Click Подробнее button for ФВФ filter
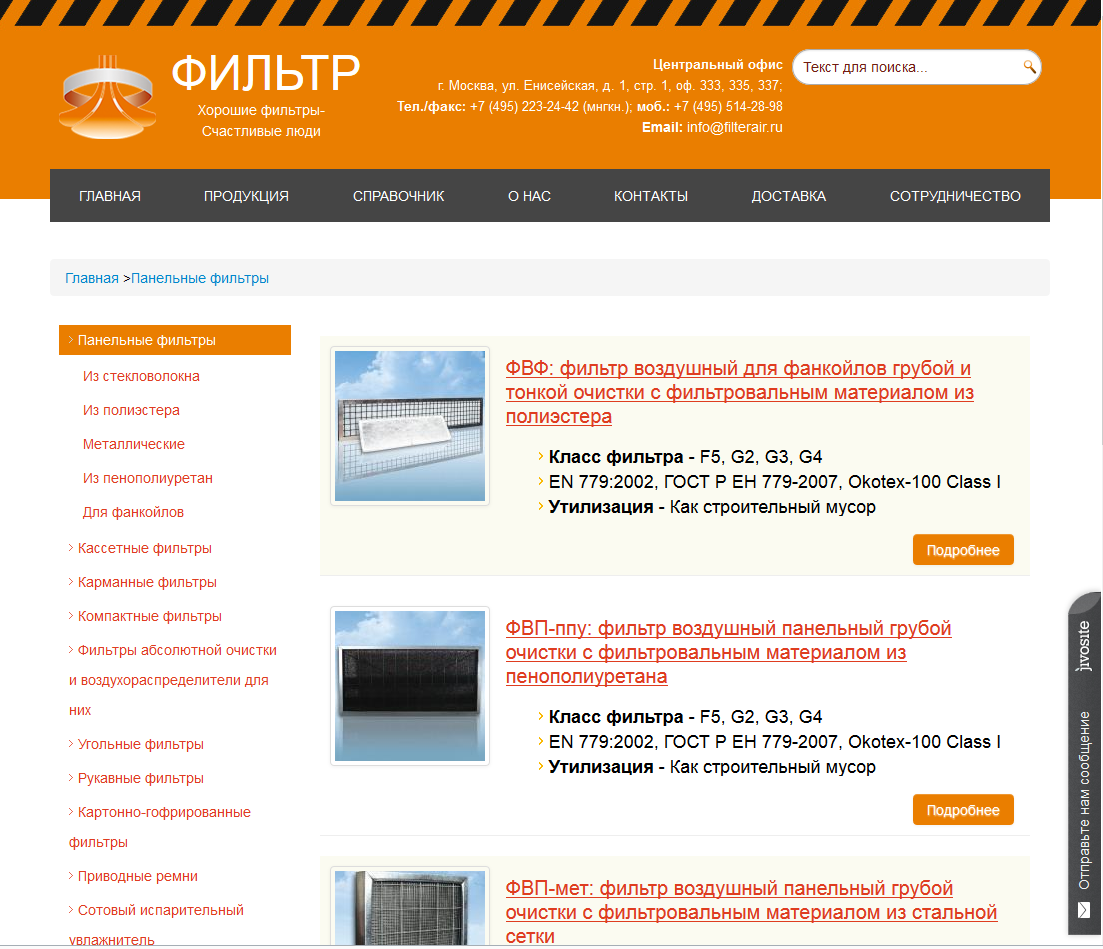This screenshot has width=1103, height=949. [x=963, y=550]
